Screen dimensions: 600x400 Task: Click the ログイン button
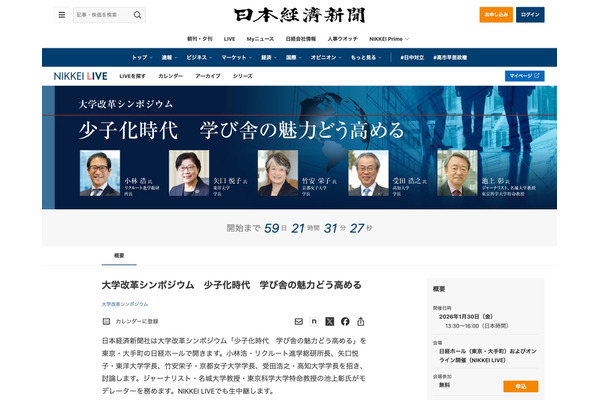coord(530,15)
